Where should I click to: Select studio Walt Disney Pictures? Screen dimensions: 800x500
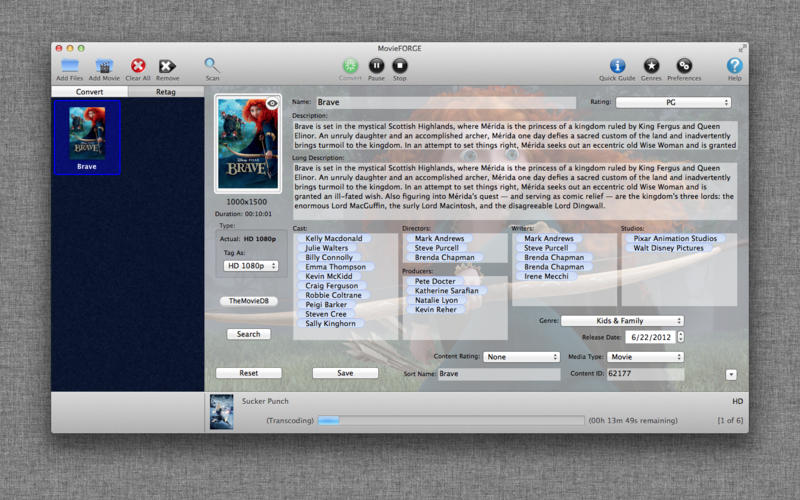(668, 248)
